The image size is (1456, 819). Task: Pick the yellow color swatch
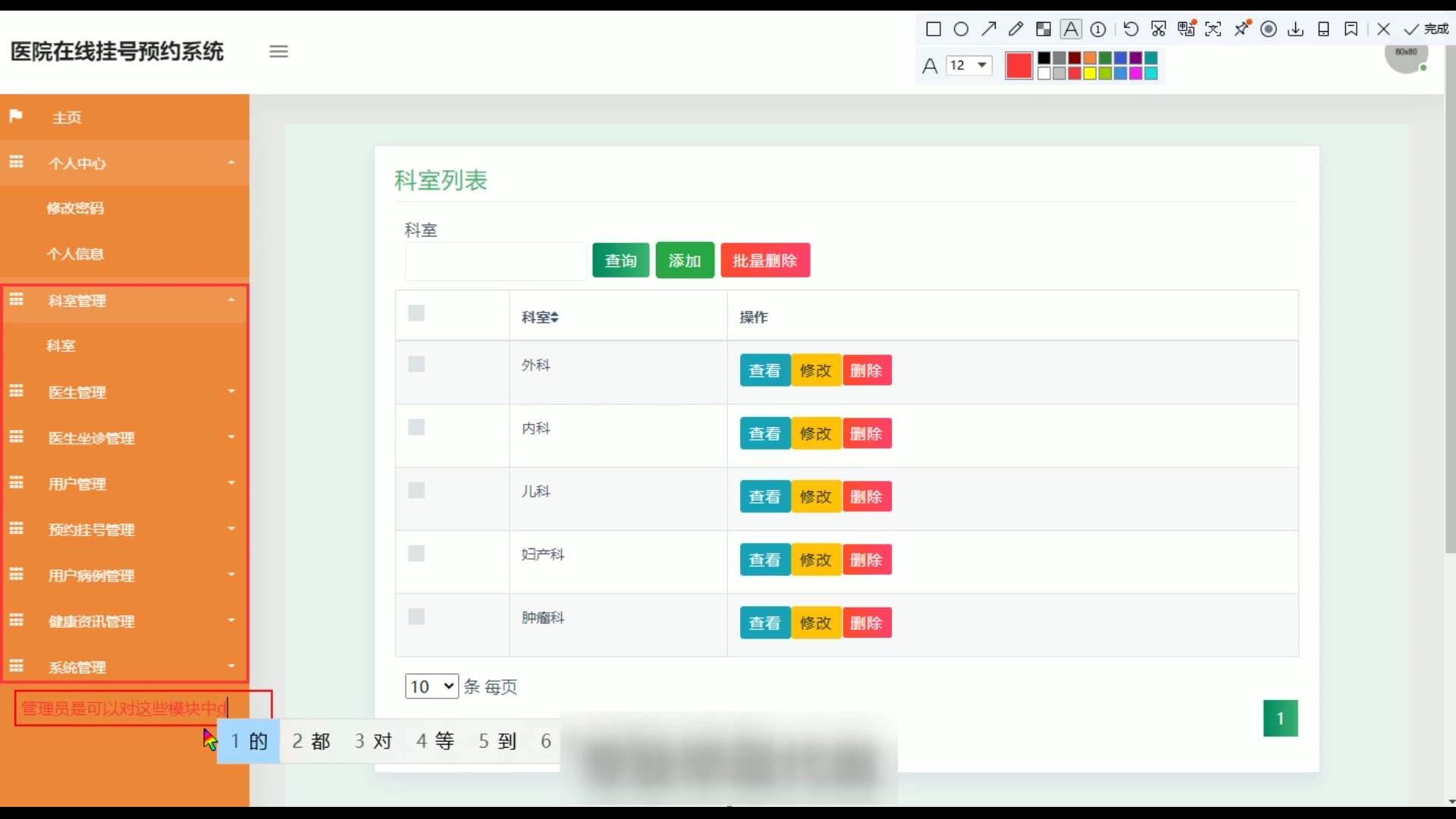[1090, 74]
